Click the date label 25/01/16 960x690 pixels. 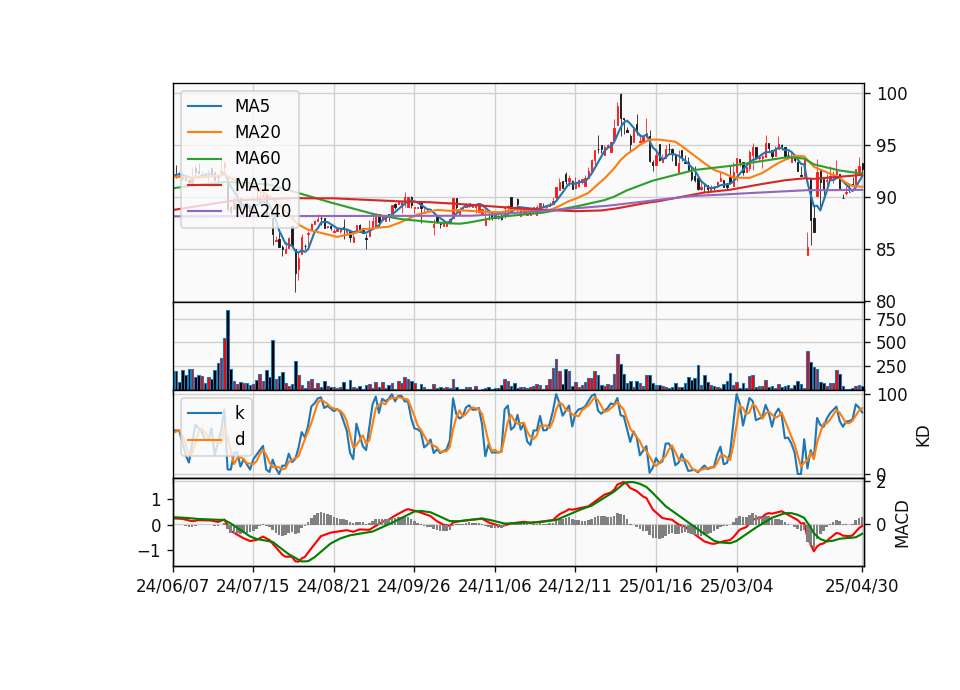(656, 586)
